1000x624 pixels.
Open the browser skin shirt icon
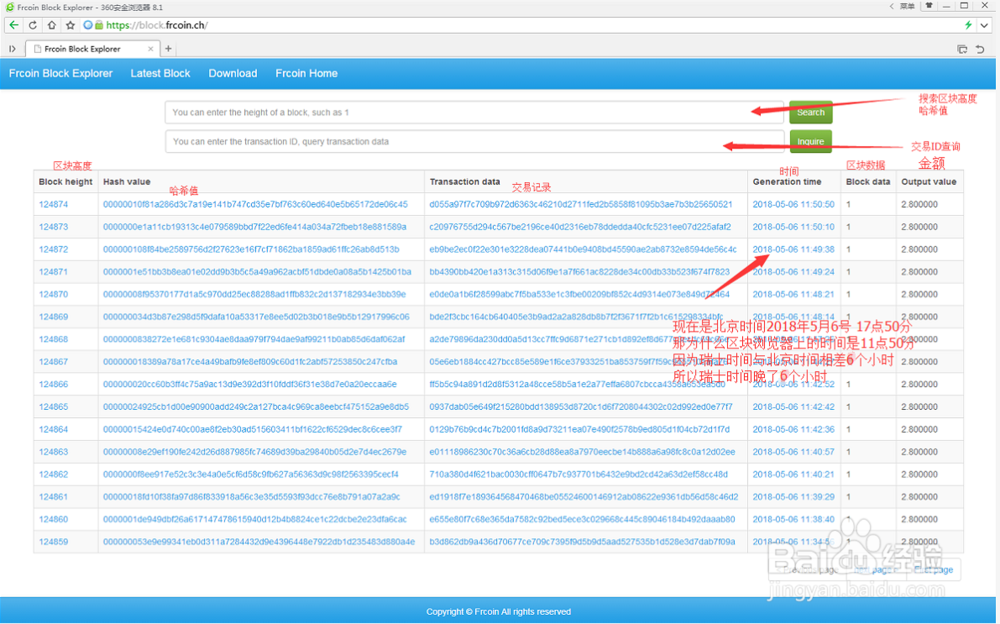(929, 6)
